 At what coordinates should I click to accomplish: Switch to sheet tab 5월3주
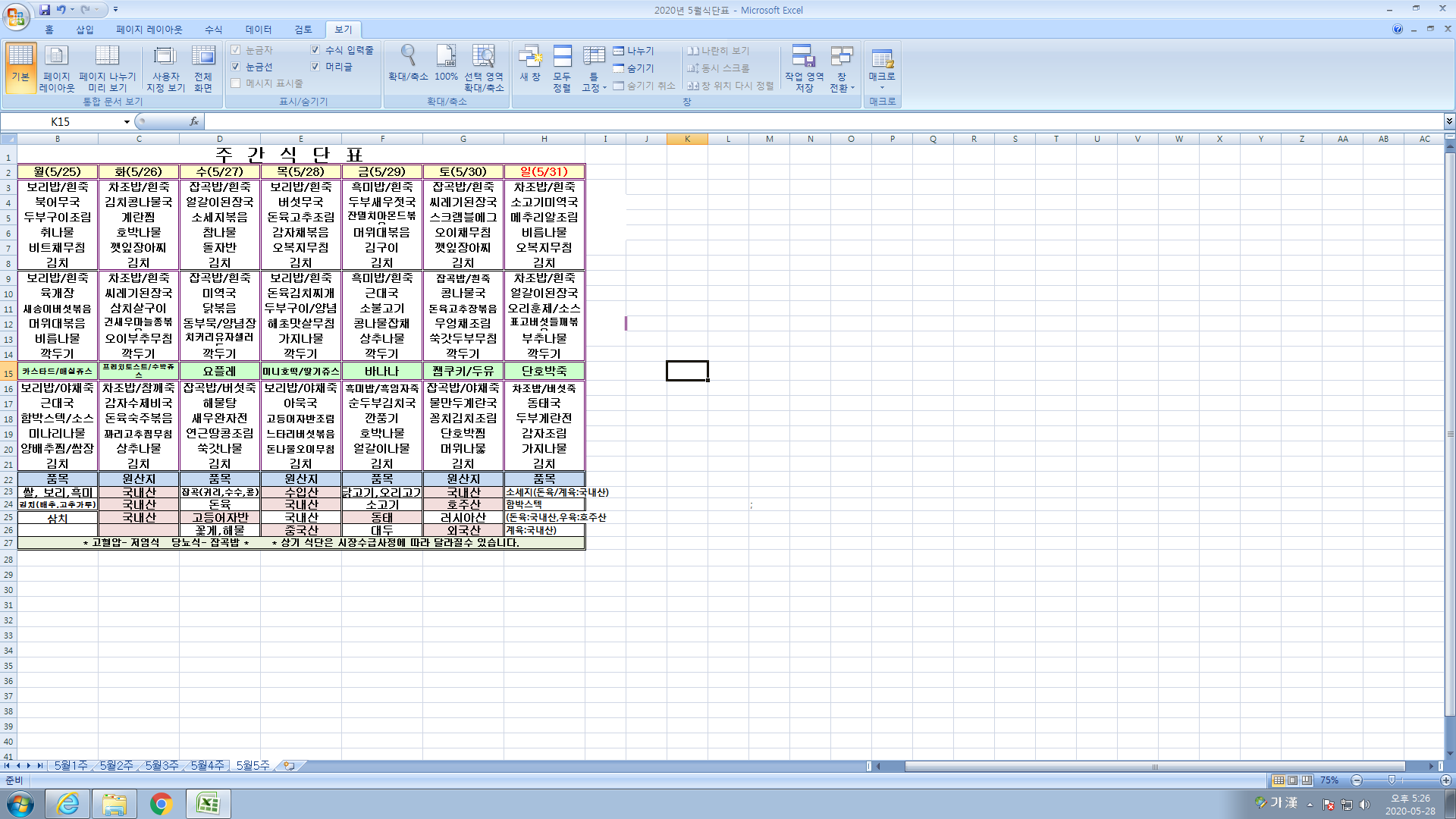click(162, 766)
